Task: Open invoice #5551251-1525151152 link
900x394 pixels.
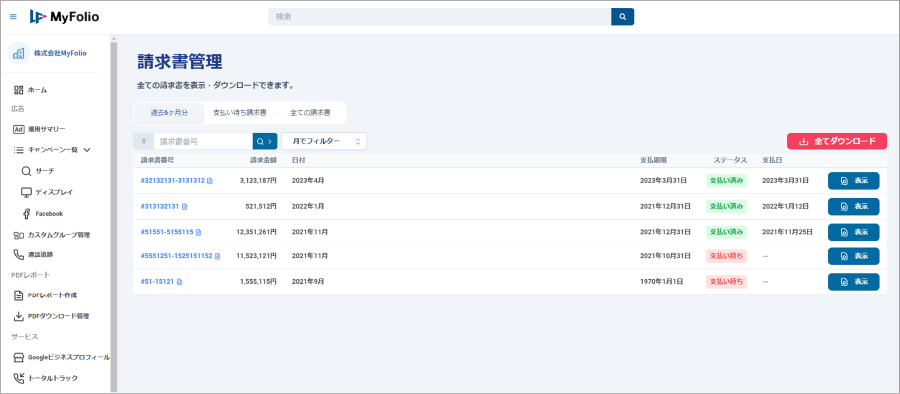Action: click(177, 256)
